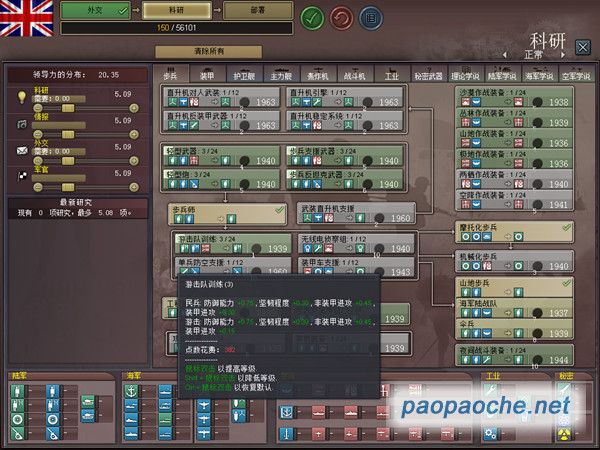Click the 外交 step button

[x=96, y=10]
